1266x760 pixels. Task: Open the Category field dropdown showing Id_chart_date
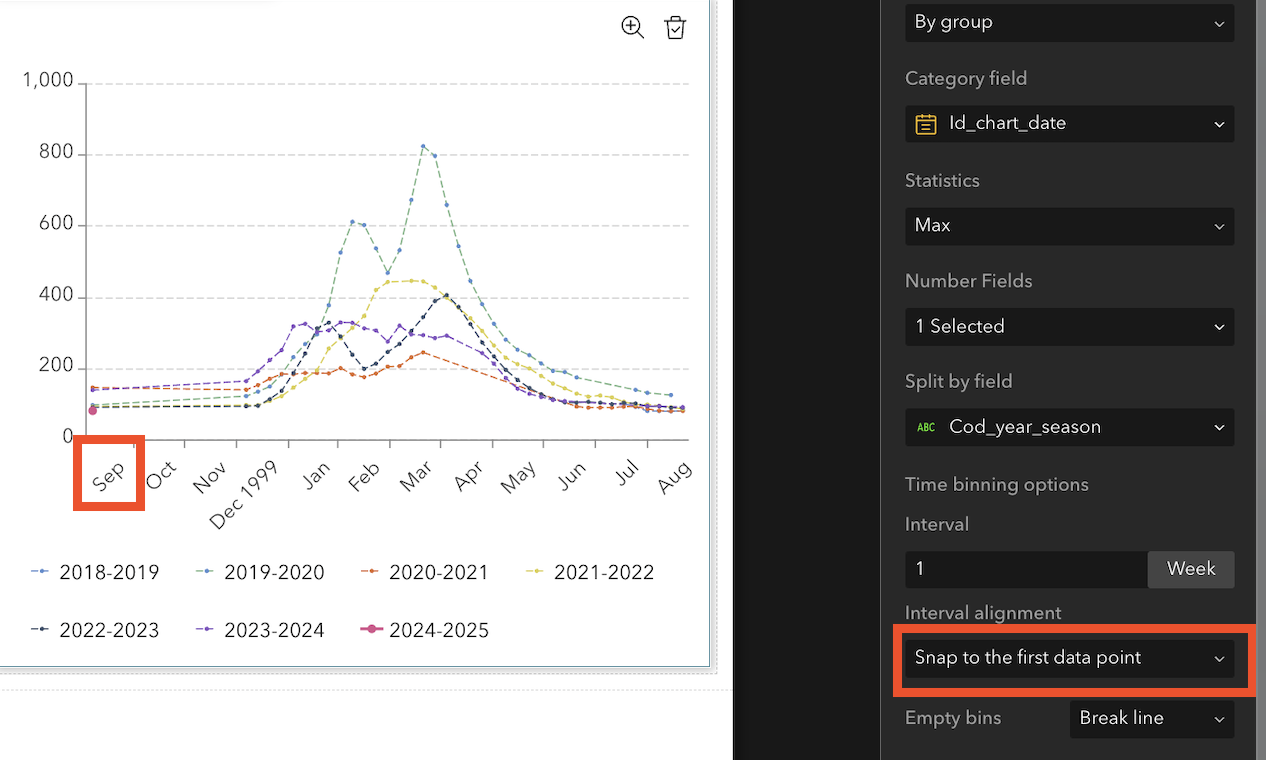click(1068, 123)
